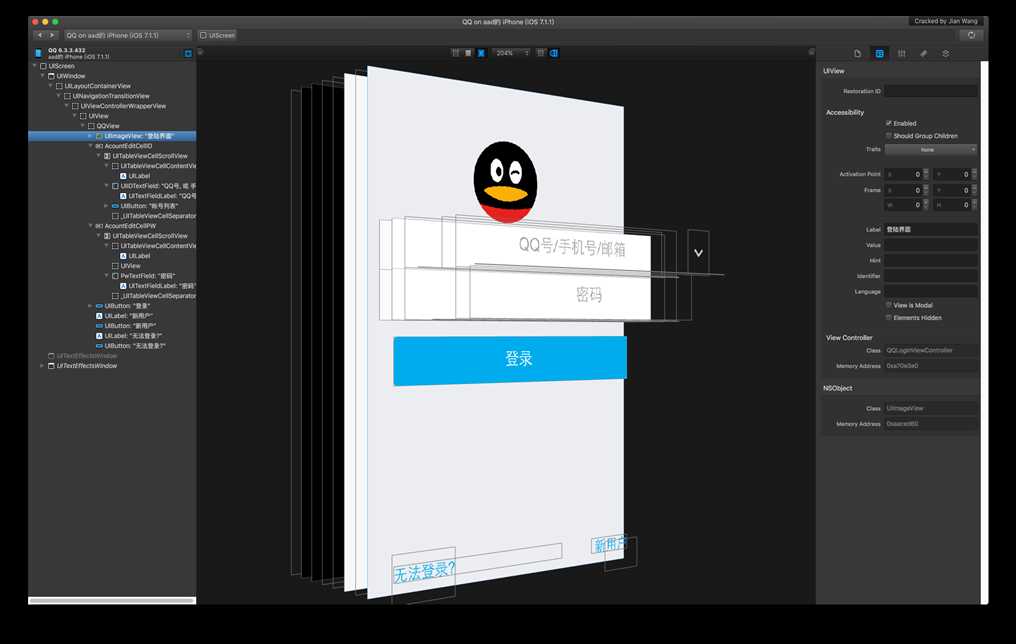
Task: Click the blue filter icon beside the QQ 6.3.3.432 header
Action: click(188, 54)
